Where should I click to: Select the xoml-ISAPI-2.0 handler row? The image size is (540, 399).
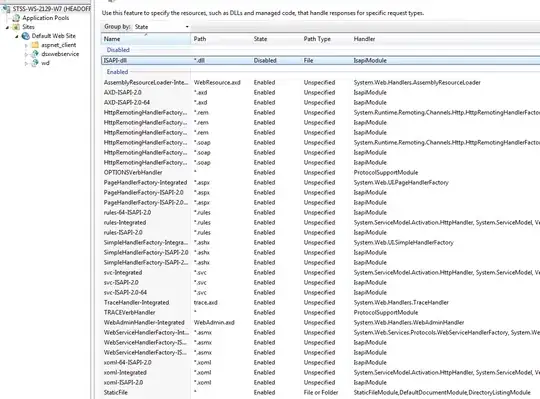(x=321, y=382)
